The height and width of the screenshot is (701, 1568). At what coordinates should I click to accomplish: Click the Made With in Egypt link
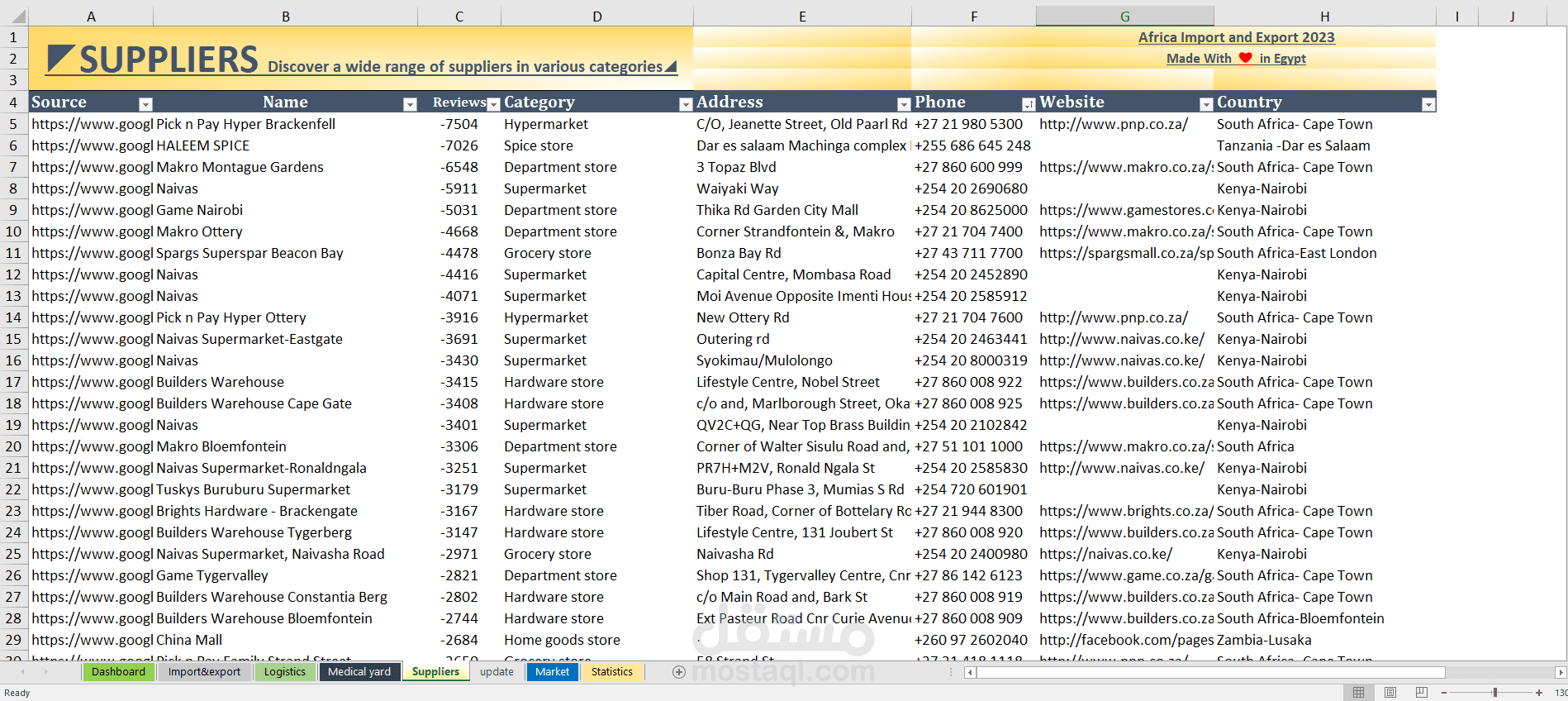pyautogui.click(x=1236, y=59)
